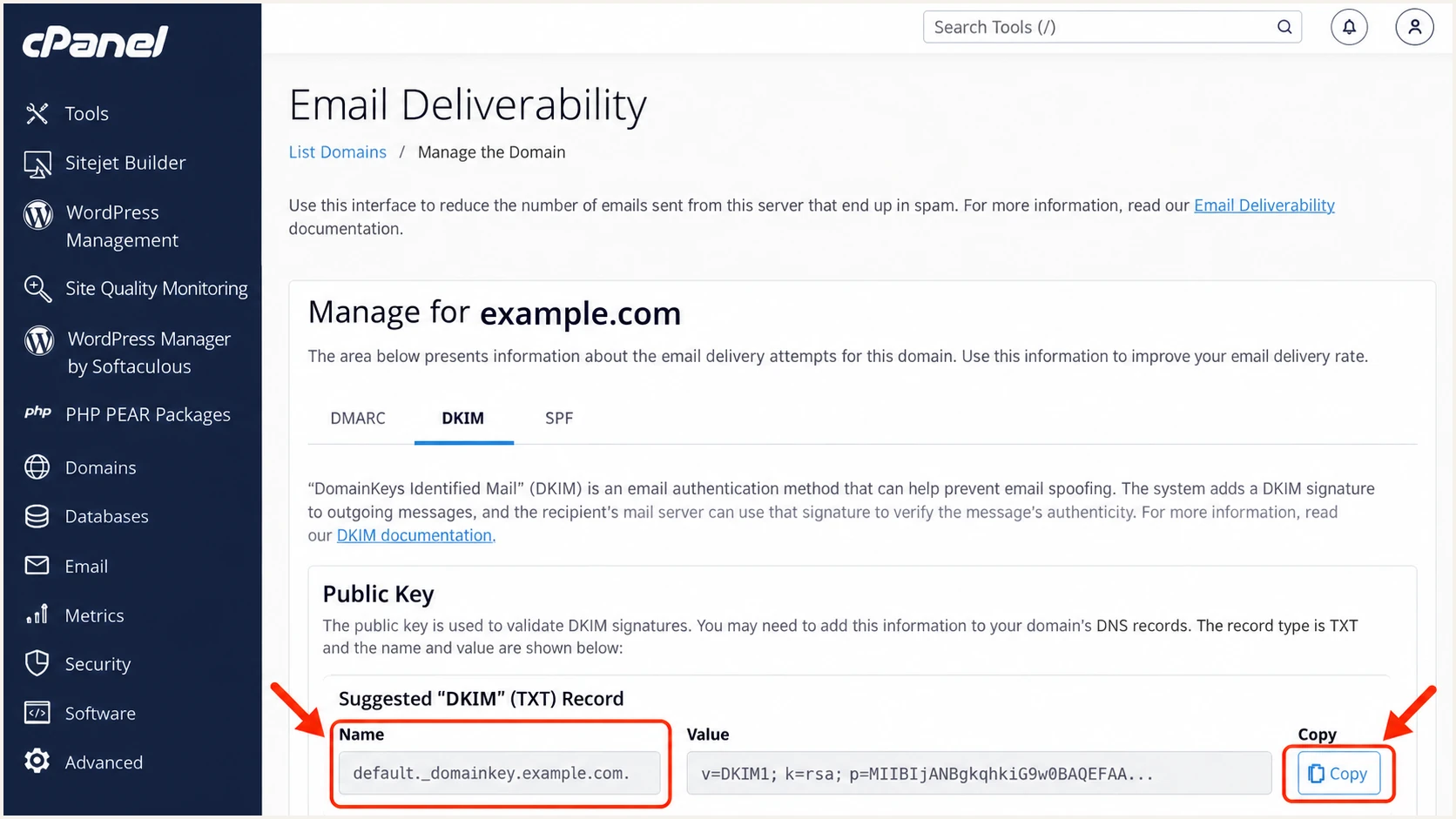Open Tools in the sidebar
The width and height of the screenshot is (1456, 819).
pyautogui.click(x=87, y=114)
